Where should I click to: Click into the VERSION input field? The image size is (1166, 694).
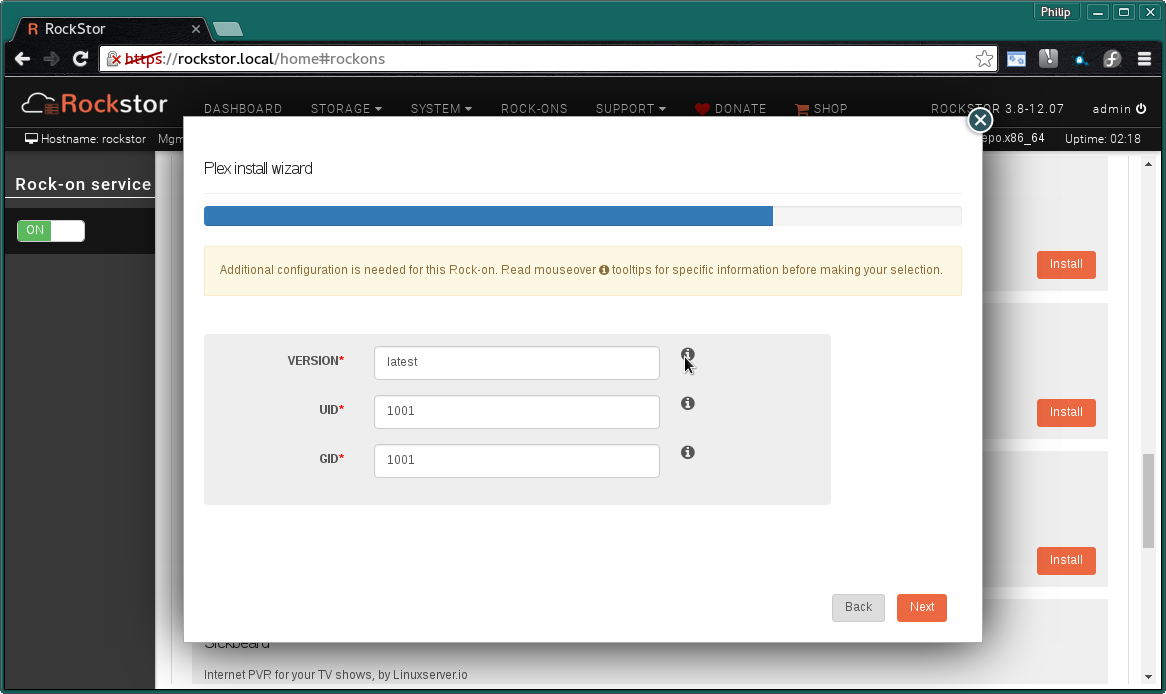click(516, 362)
